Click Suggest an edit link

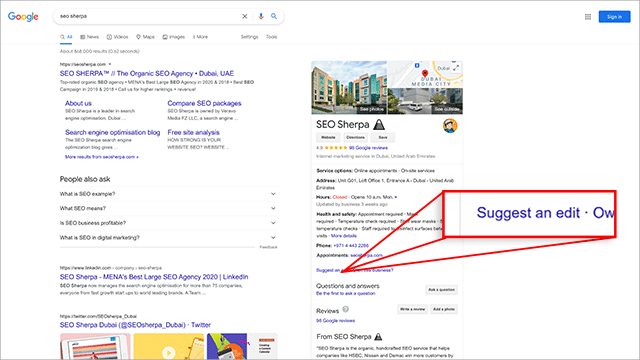(x=329, y=270)
